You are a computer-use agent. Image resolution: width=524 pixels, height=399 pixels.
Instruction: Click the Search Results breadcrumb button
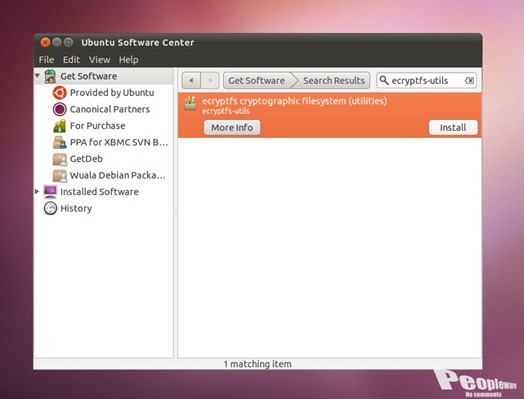(x=334, y=81)
